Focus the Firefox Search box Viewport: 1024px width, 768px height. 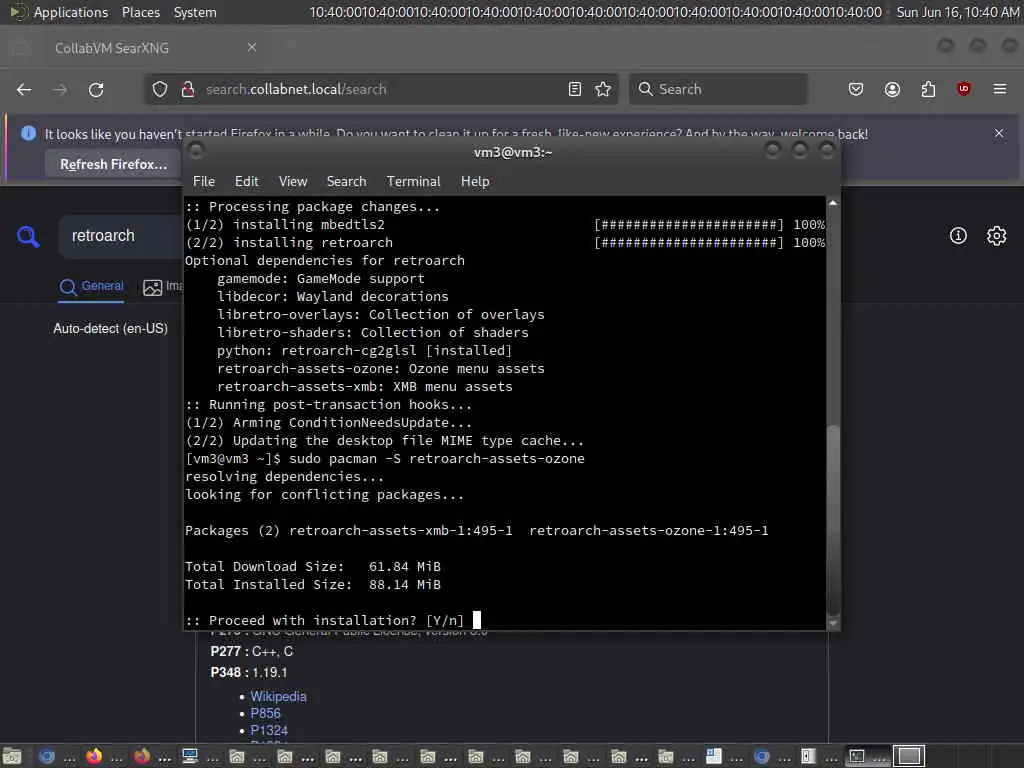click(x=718, y=89)
